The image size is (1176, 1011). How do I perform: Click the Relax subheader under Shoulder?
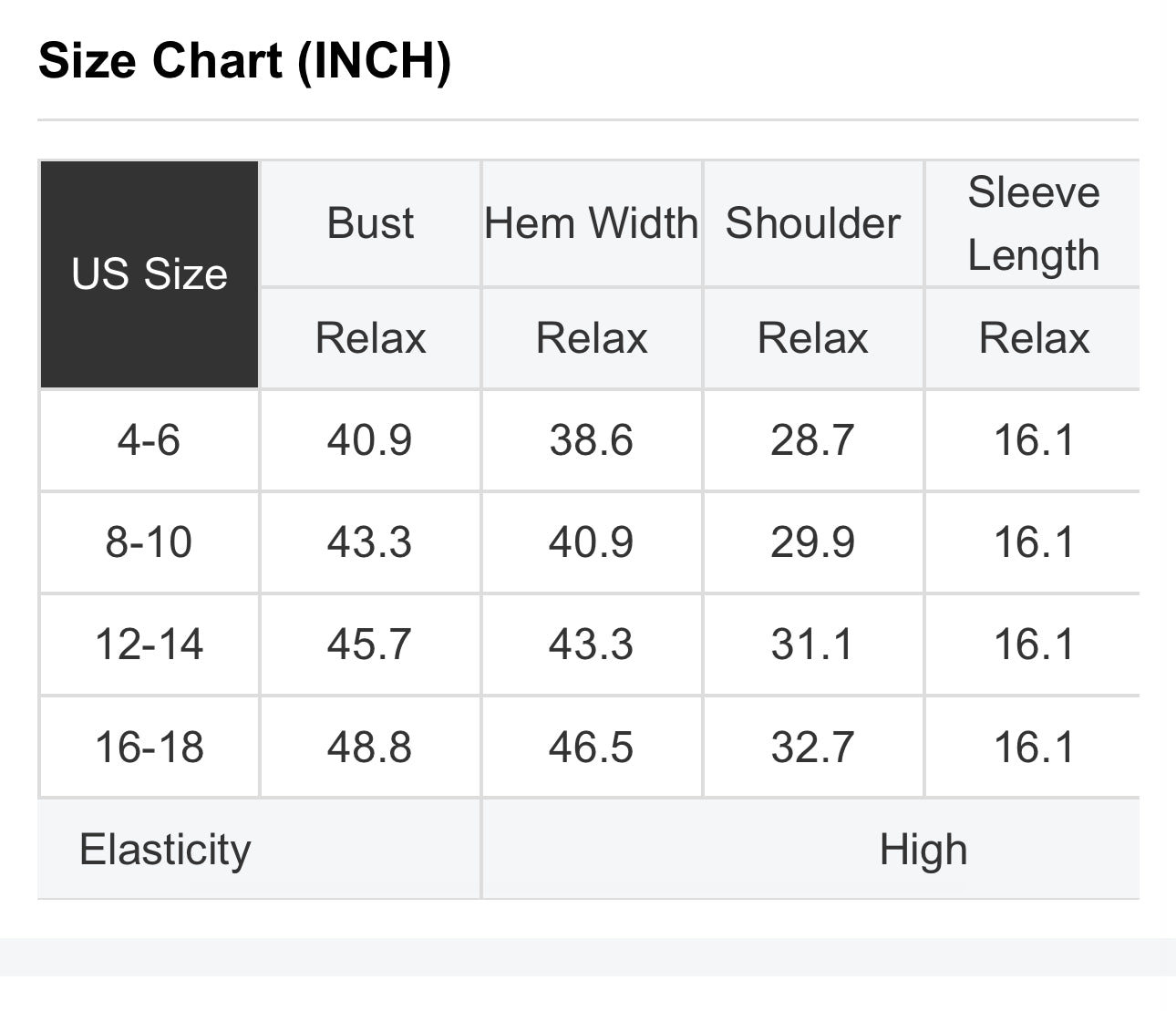click(812, 338)
